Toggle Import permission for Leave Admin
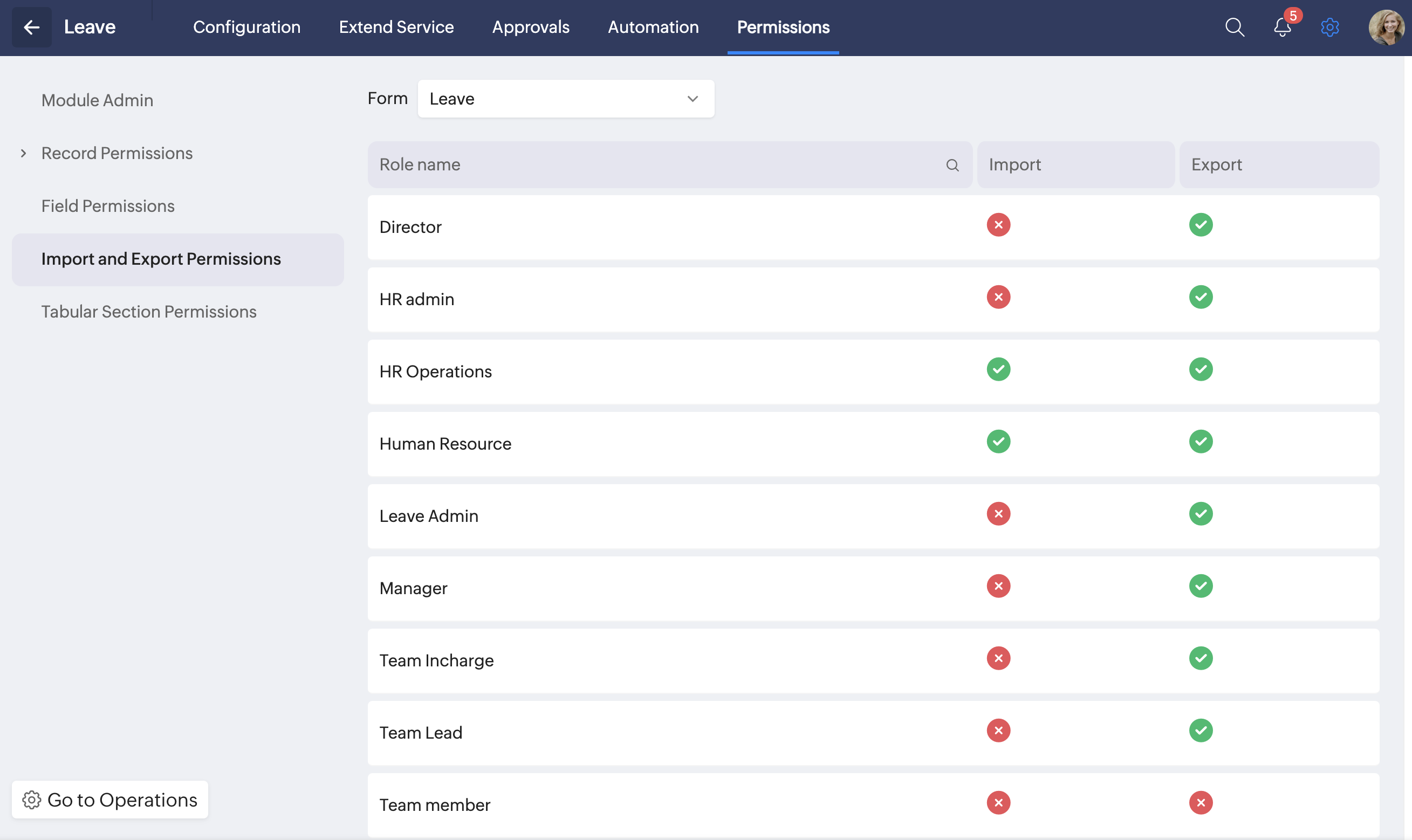 998,514
